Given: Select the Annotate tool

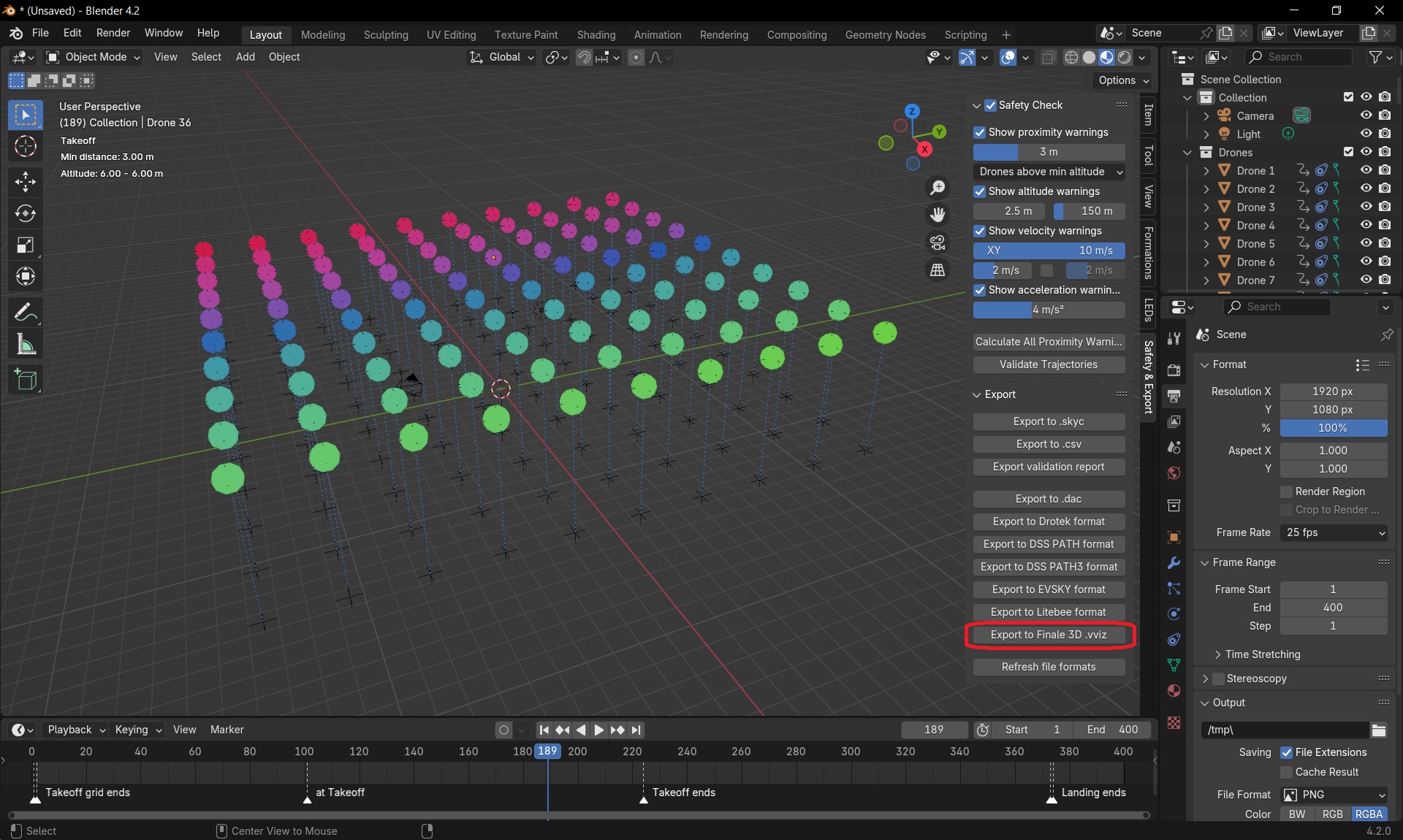Looking at the screenshot, I should 26,312.
